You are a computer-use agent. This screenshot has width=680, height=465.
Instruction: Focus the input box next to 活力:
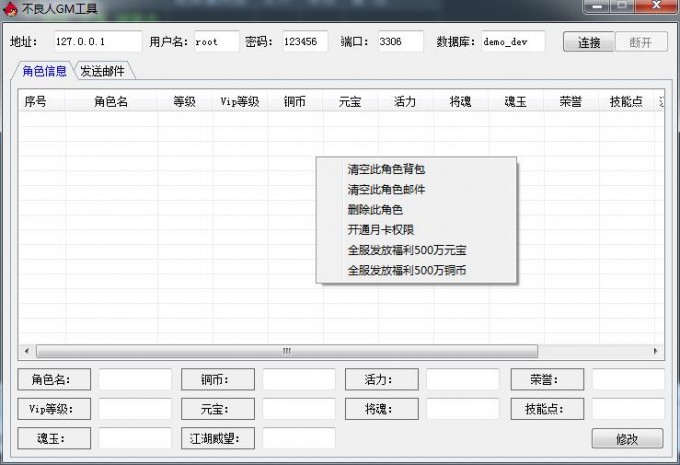pyautogui.click(x=463, y=380)
